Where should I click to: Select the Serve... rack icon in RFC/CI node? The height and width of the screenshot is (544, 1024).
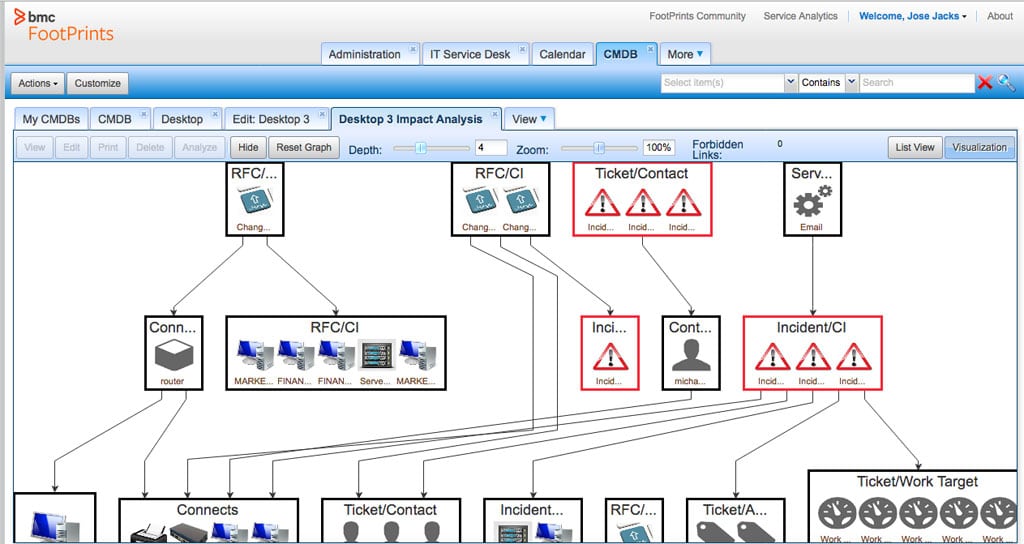point(376,356)
